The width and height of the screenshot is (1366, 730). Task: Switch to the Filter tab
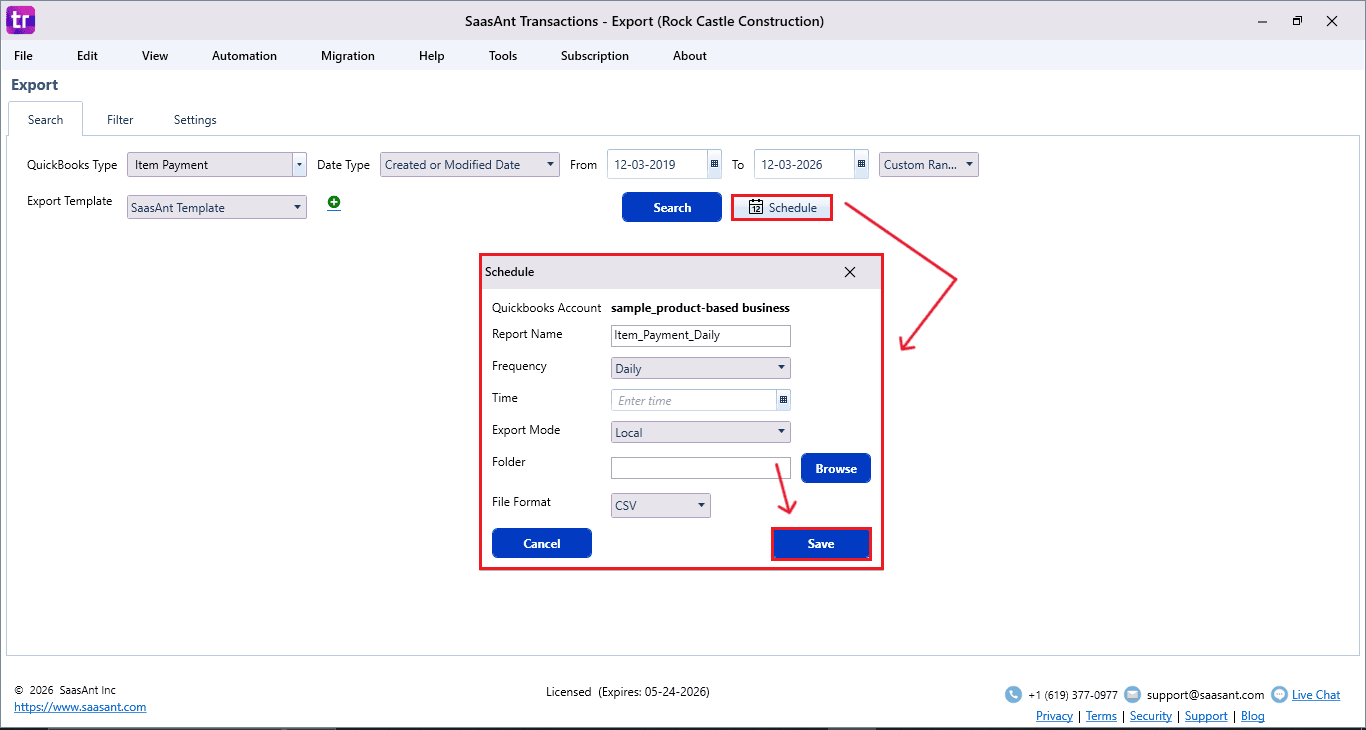click(x=120, y=120)
